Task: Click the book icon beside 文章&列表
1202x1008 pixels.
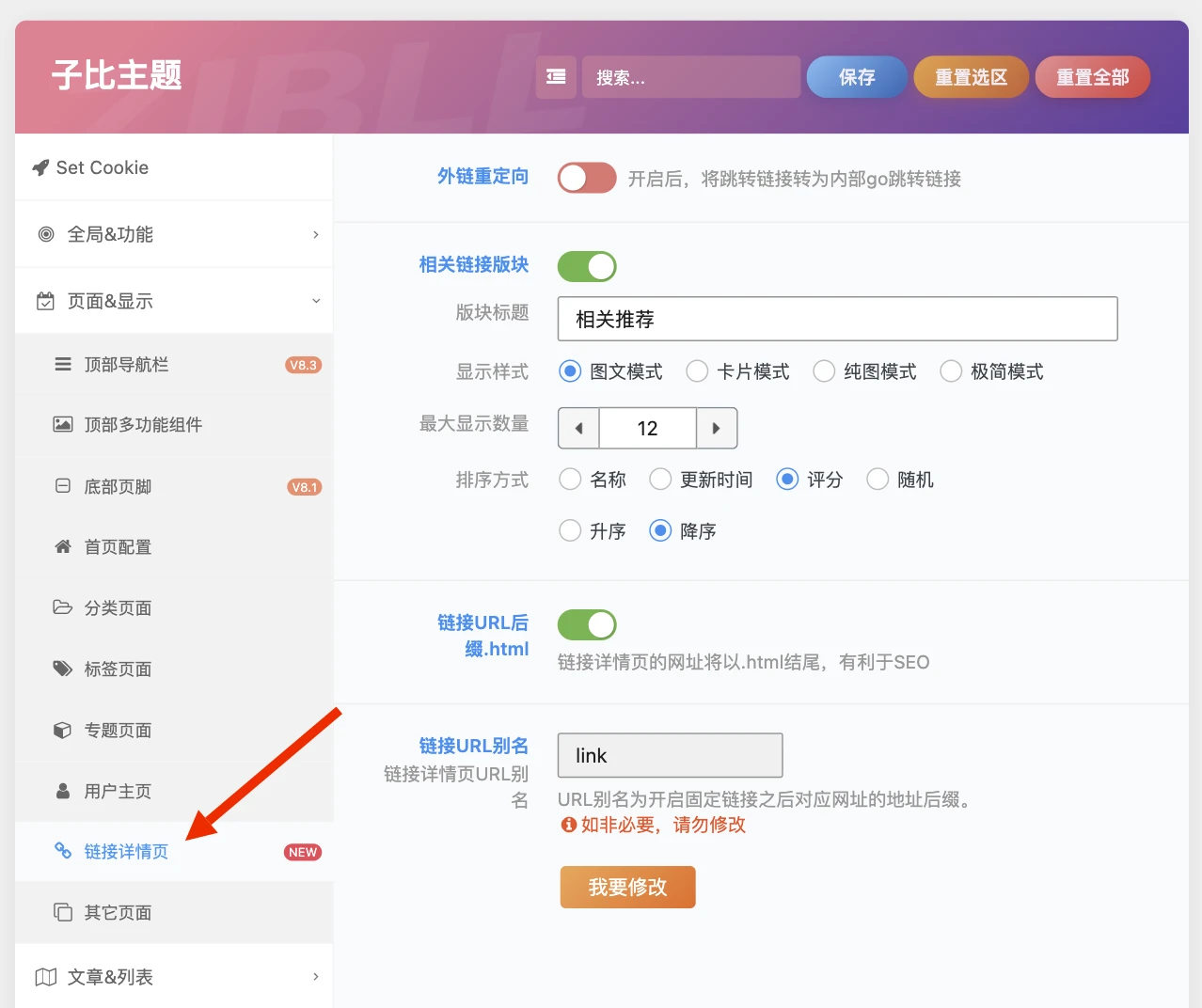Action: [45, 977]
